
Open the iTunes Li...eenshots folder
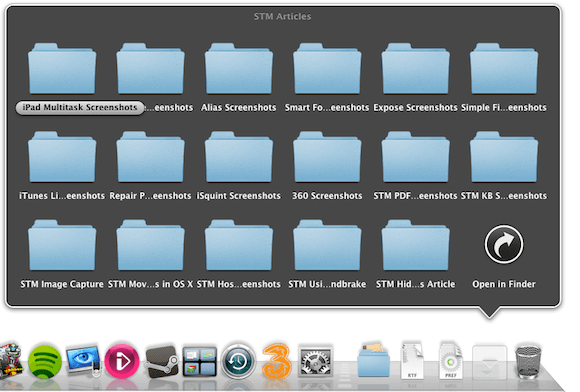tap(62, 157)
